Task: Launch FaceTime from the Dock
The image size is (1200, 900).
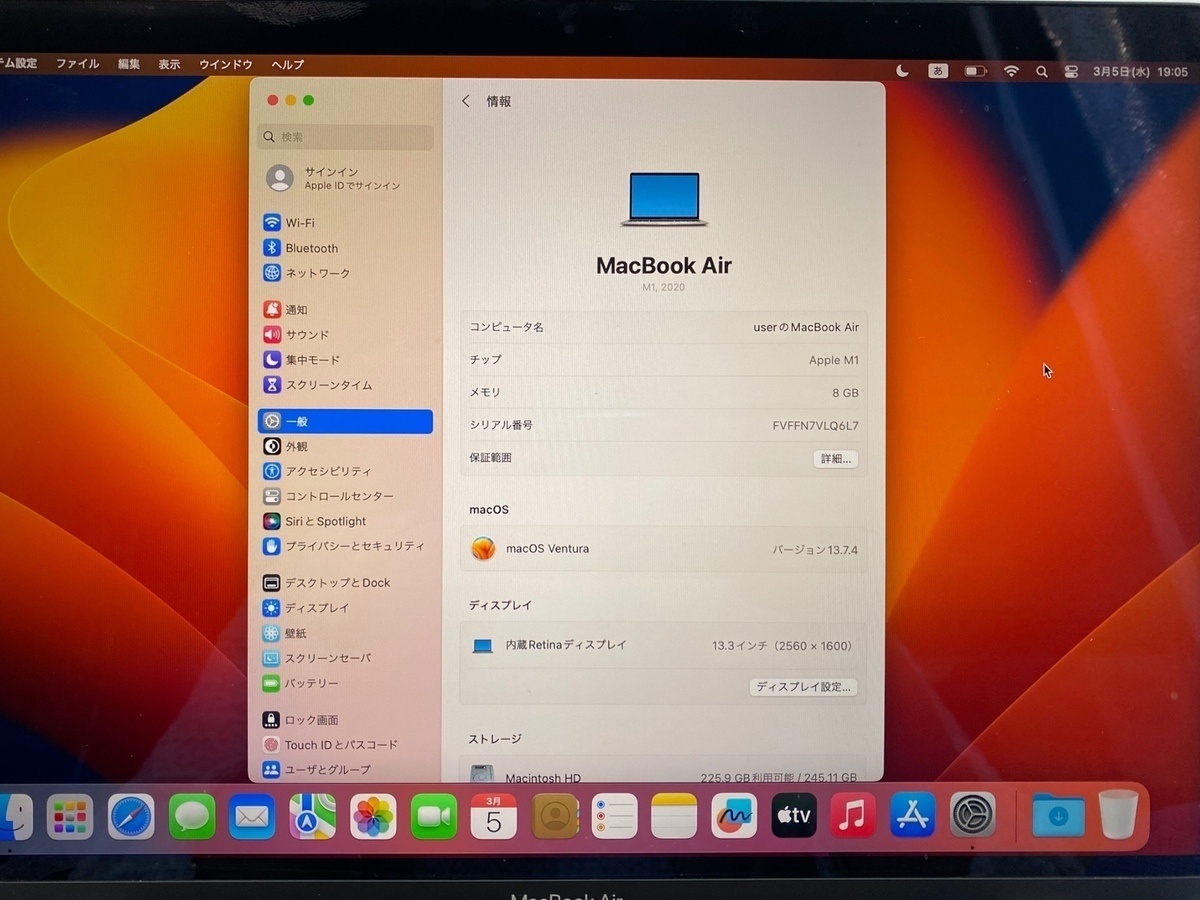Action: click(433, 817)
